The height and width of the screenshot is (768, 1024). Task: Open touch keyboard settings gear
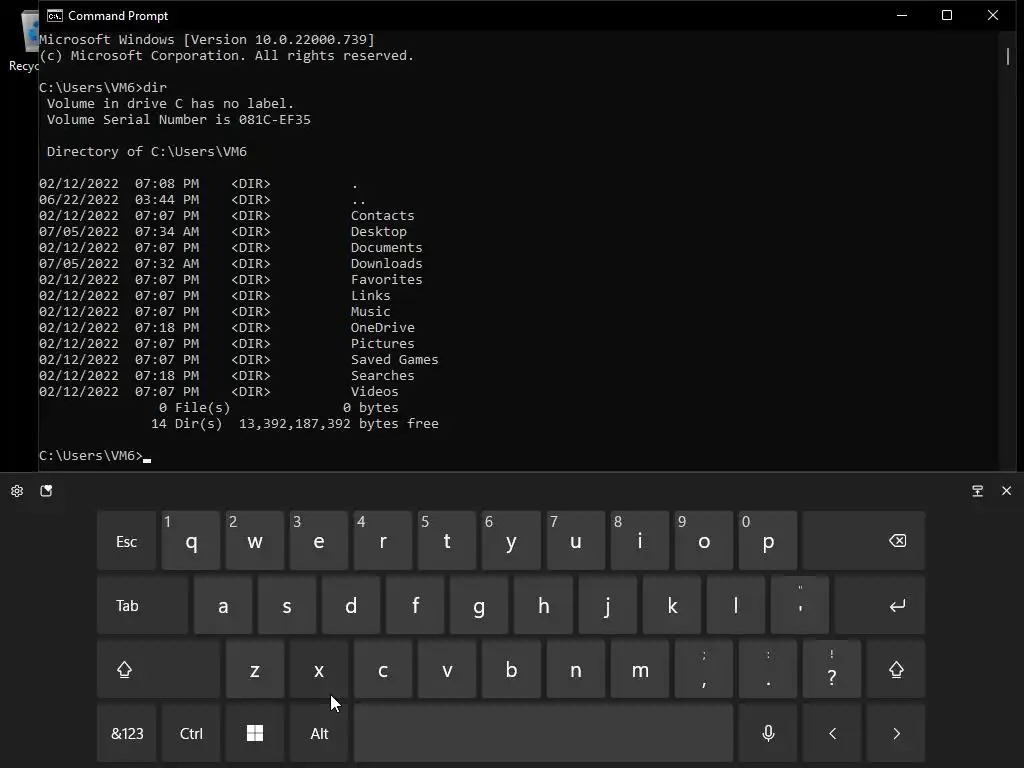tap(17, 491)
